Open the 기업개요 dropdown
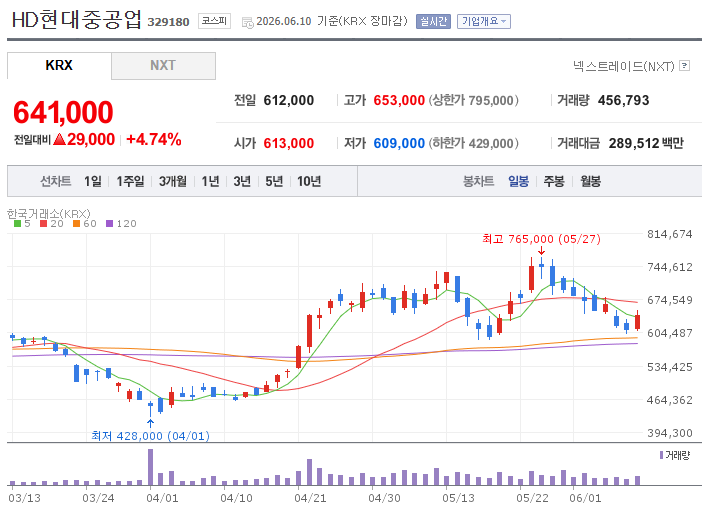Image resolution: width=702 pixels, height=509 pixels. (x=484, y=21)
